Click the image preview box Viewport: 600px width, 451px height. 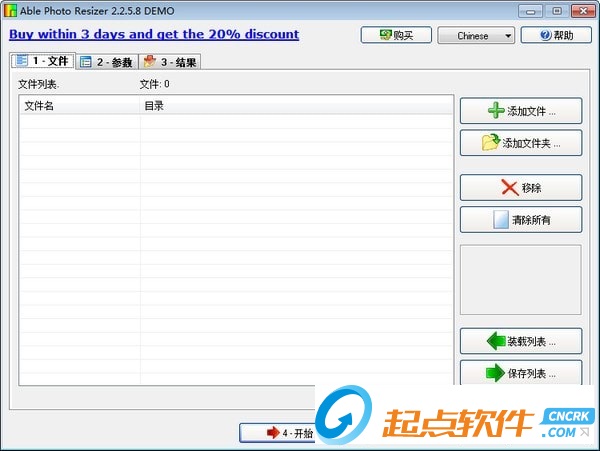(x=521, y=280)
